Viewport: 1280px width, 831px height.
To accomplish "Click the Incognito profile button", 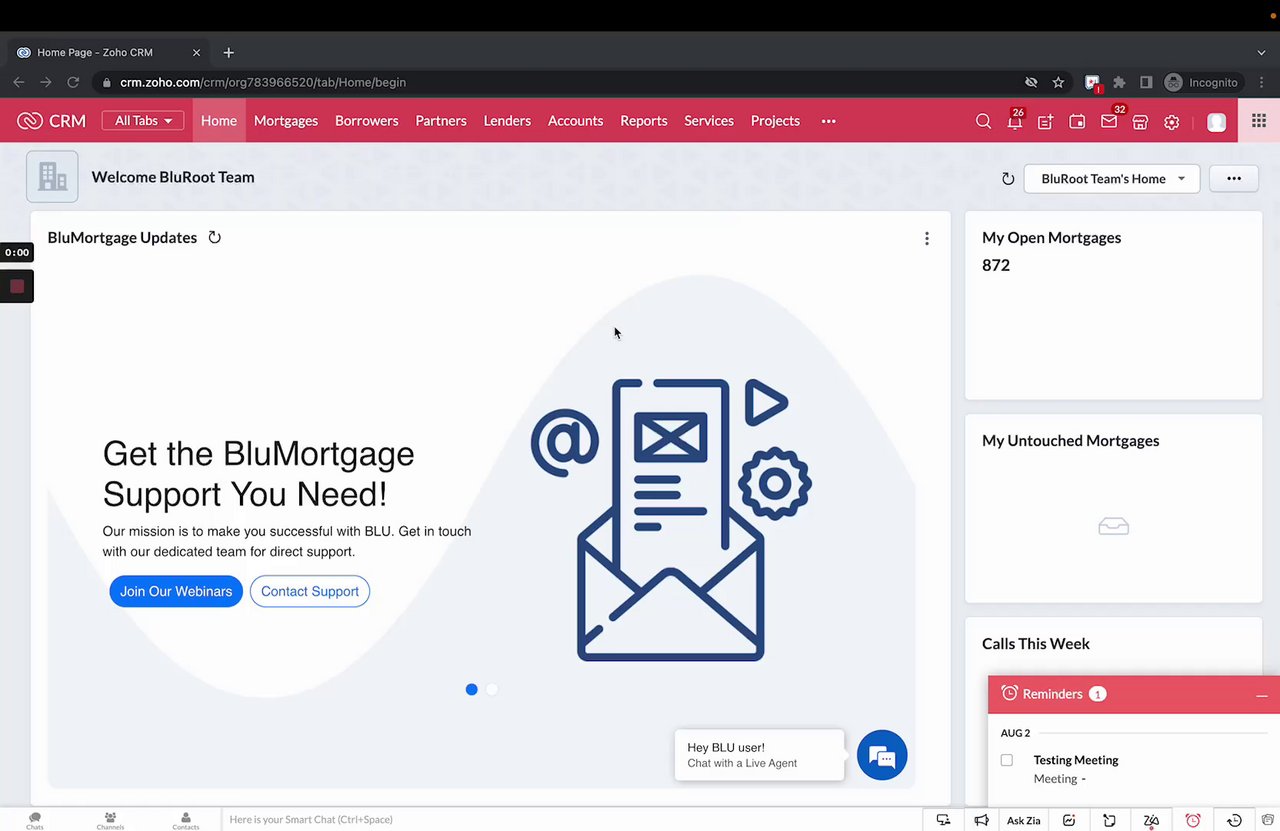I will coord(1202,82).
